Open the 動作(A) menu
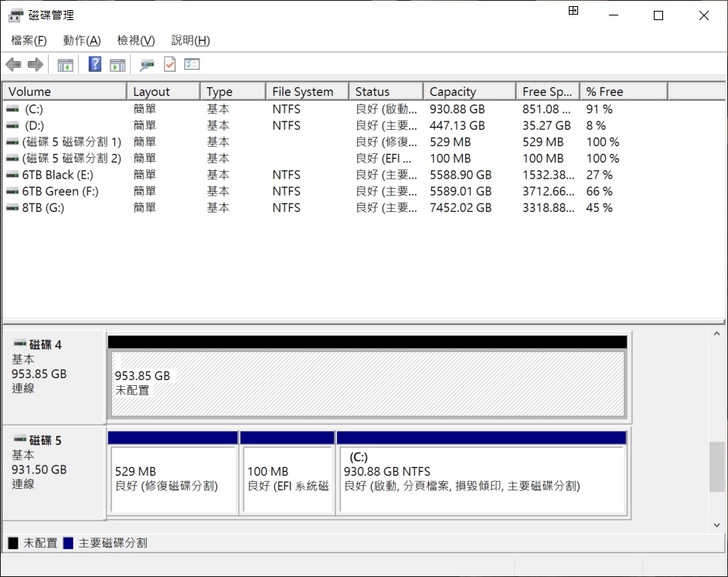The width and height of the screenshot is (728, 577). 82,40
